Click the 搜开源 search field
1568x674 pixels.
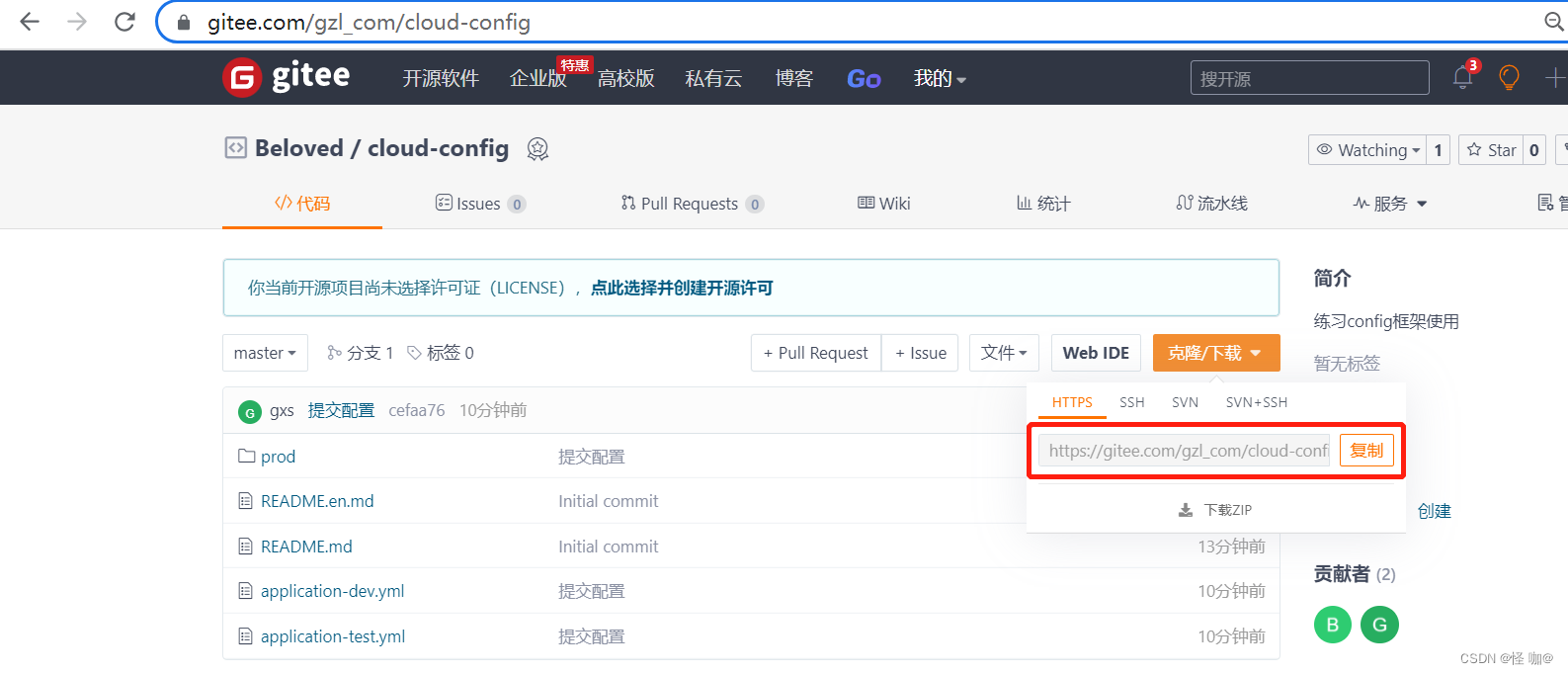1310,78
